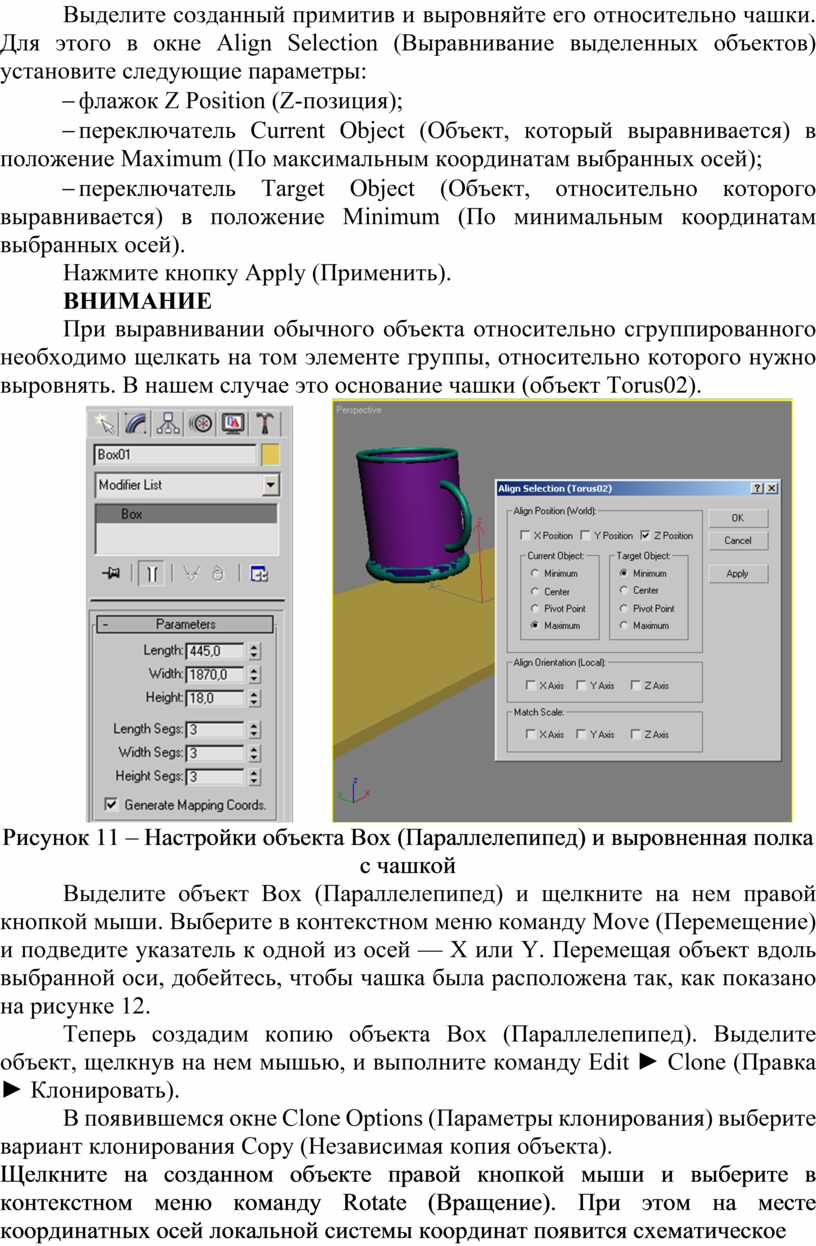Image resolution: width=816 pixels, height=1246 pixels.
Task: Select Current Object Minimum radio
Action: [535, 574]
